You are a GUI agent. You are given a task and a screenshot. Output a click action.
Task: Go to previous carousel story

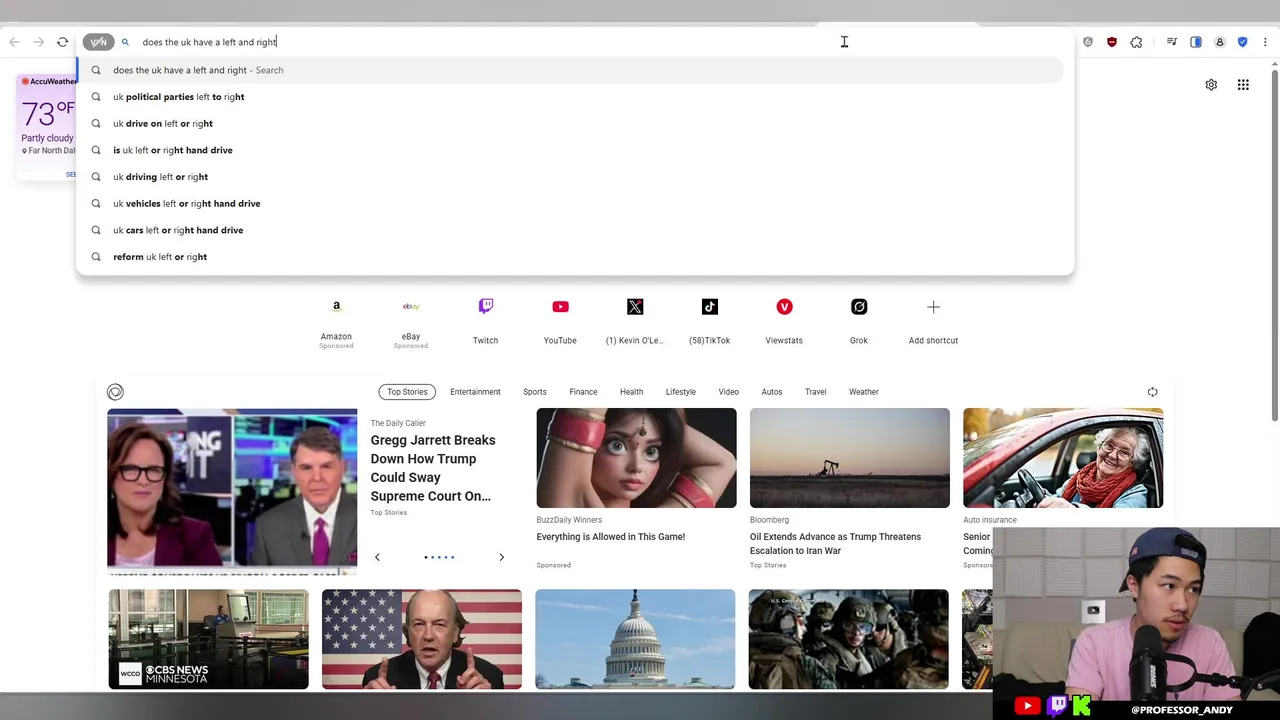(x=377, y=557)
